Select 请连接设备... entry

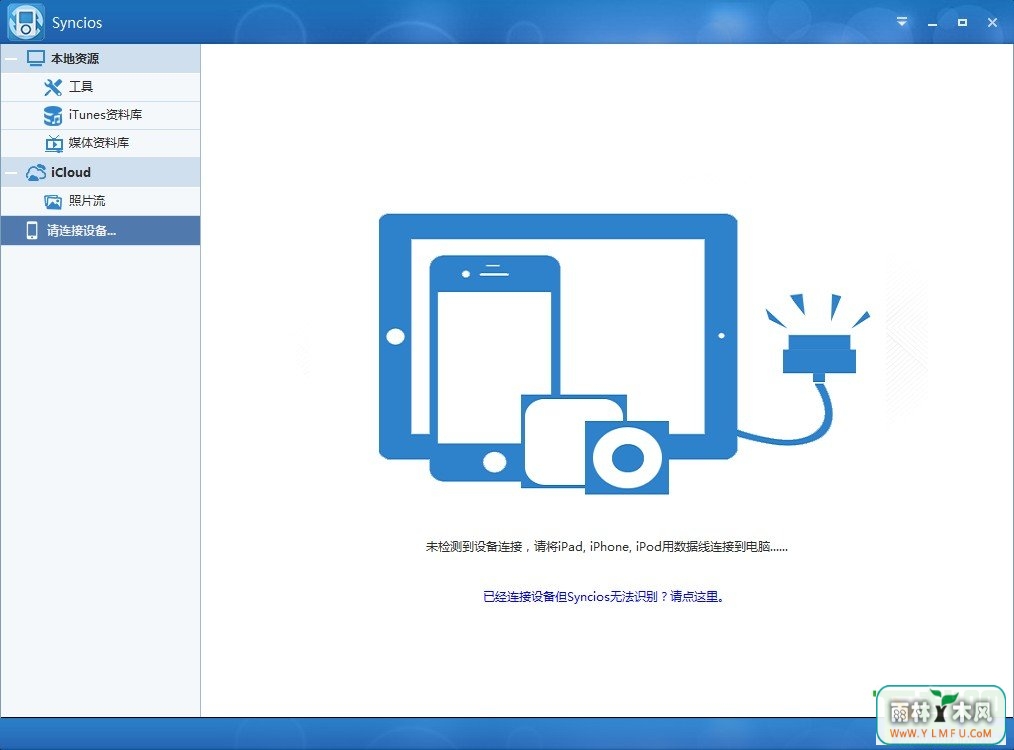(100, 230)
